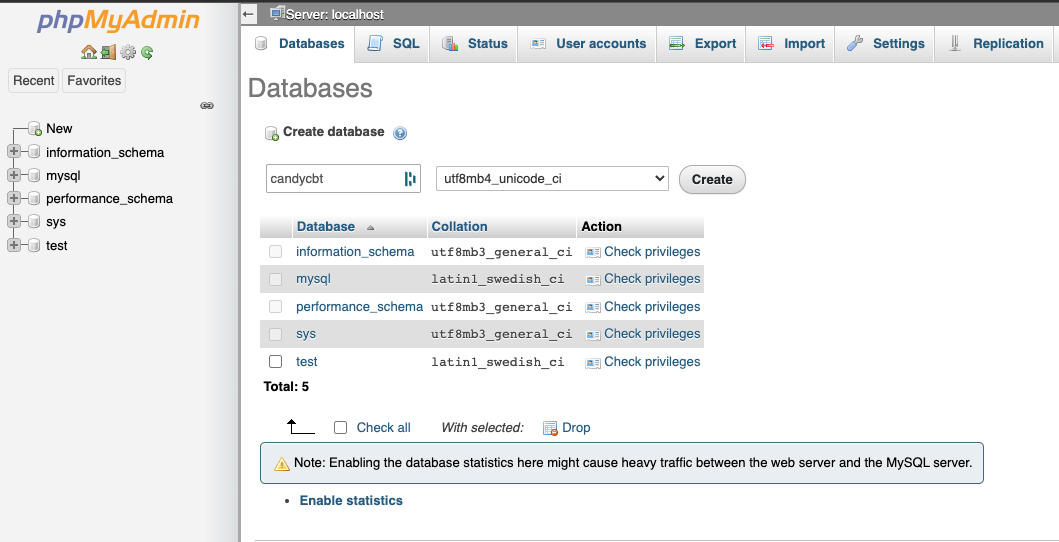
Task: Click the Server localhost icon in breadcrumb
Action: point(276,13)
